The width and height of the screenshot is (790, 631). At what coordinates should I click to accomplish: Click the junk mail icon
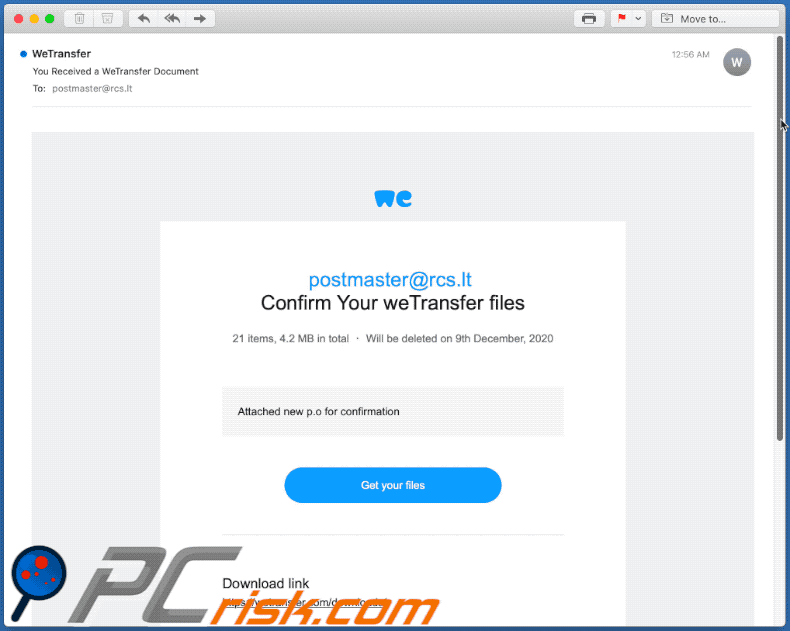click(107, 19)
